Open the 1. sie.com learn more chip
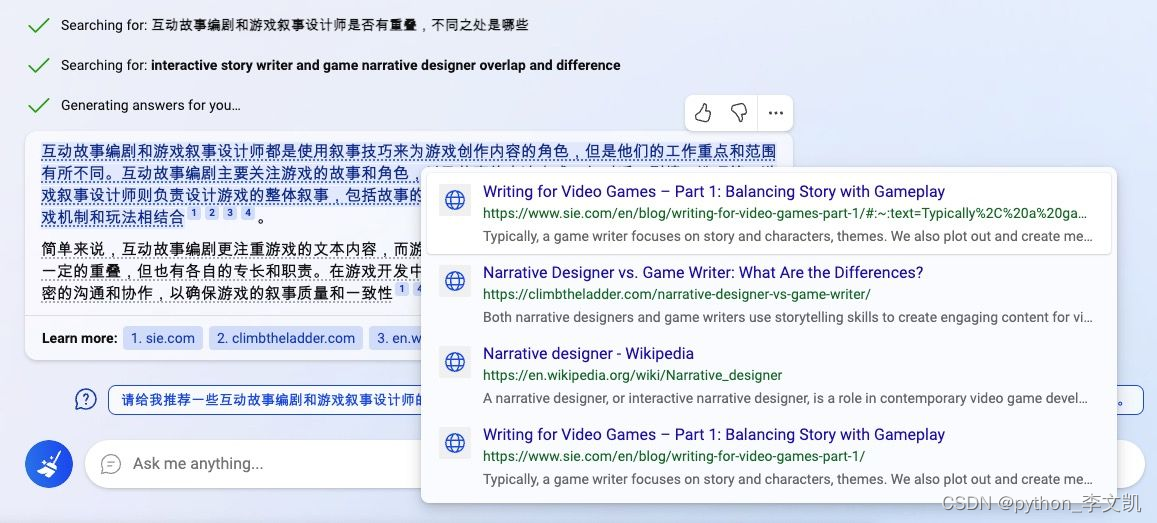 click(163, 339)
